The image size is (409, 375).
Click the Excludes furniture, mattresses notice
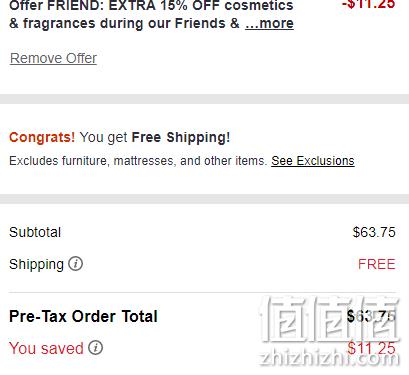tap(138, 161)
